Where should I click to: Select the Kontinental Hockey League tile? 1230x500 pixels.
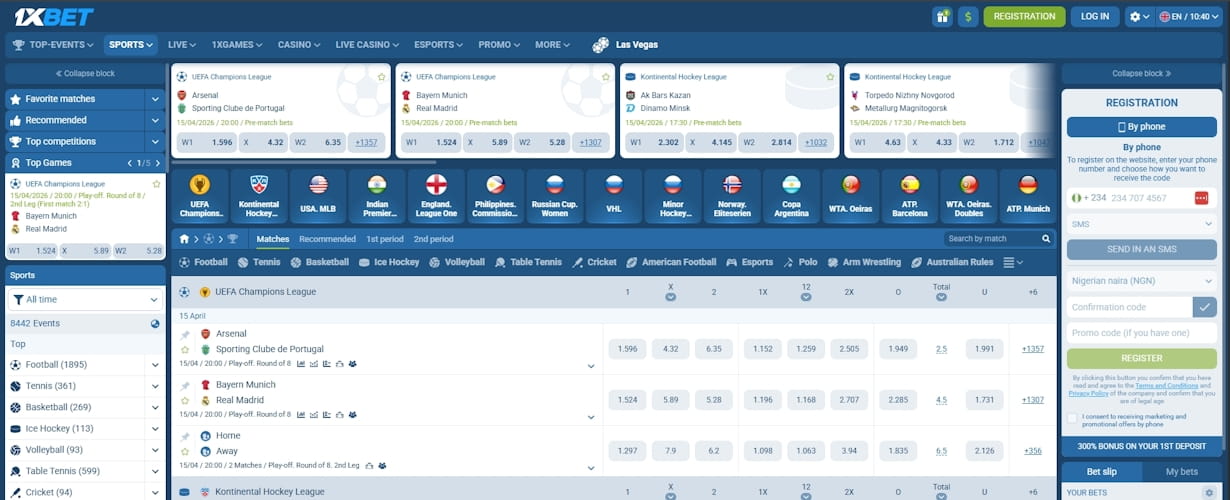260,196
